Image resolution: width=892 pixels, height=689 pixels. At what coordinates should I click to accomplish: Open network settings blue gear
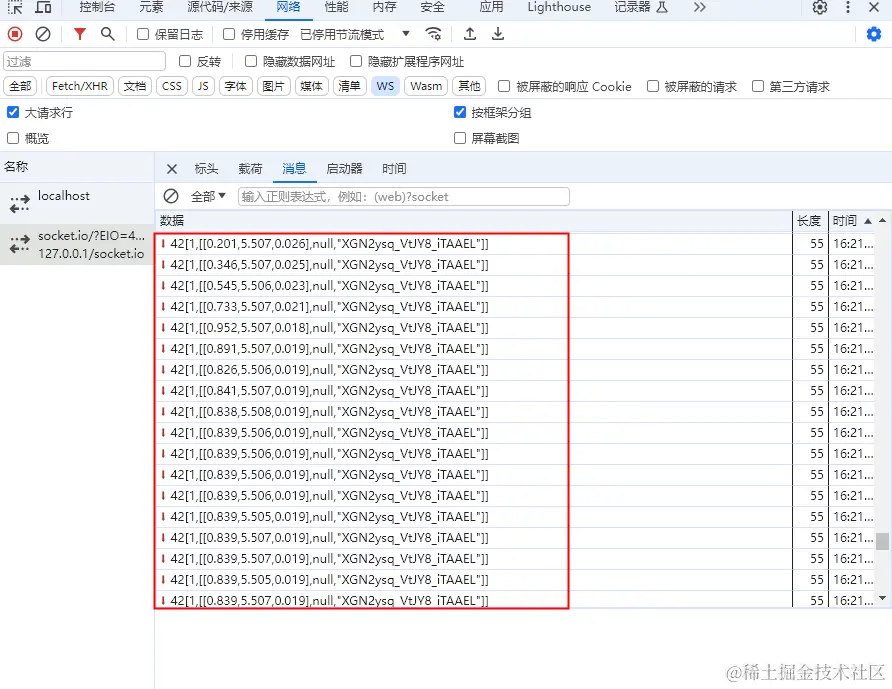(874, 34)
